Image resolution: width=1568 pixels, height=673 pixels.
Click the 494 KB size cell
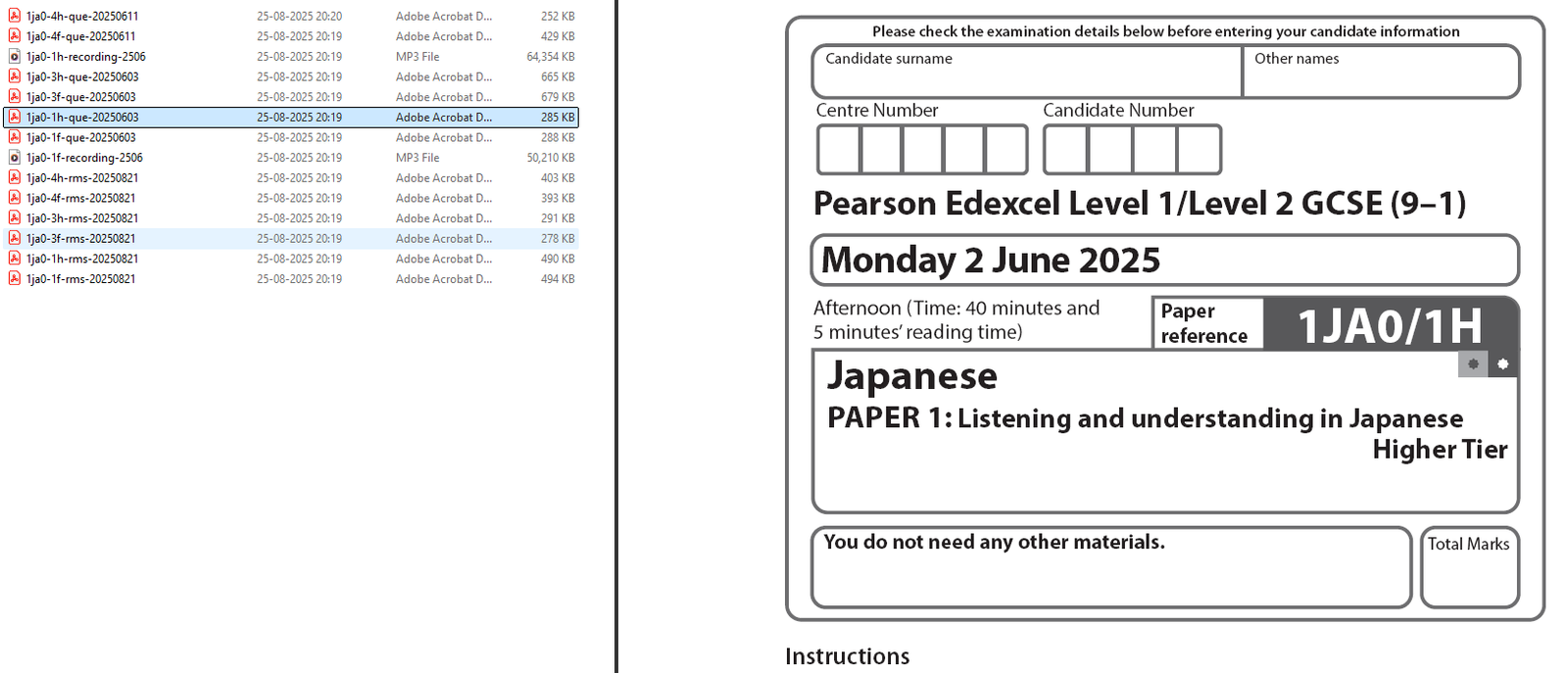click(x=558, y=279)
